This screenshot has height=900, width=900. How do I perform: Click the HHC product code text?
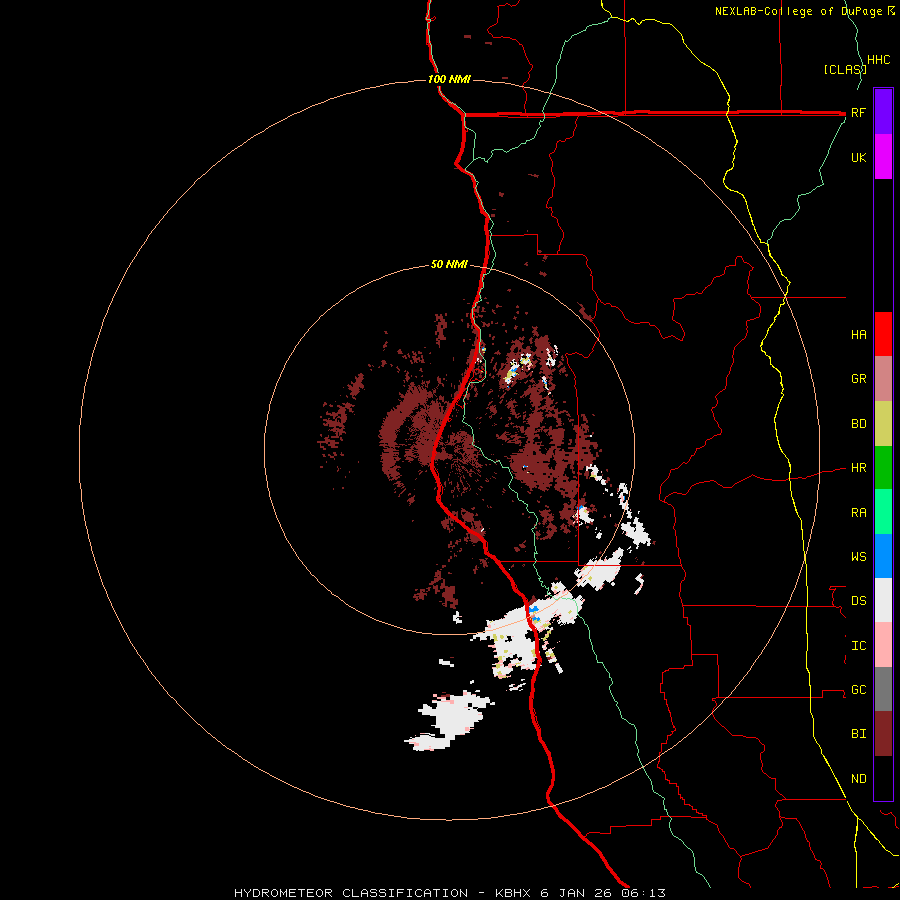point(878,60)
